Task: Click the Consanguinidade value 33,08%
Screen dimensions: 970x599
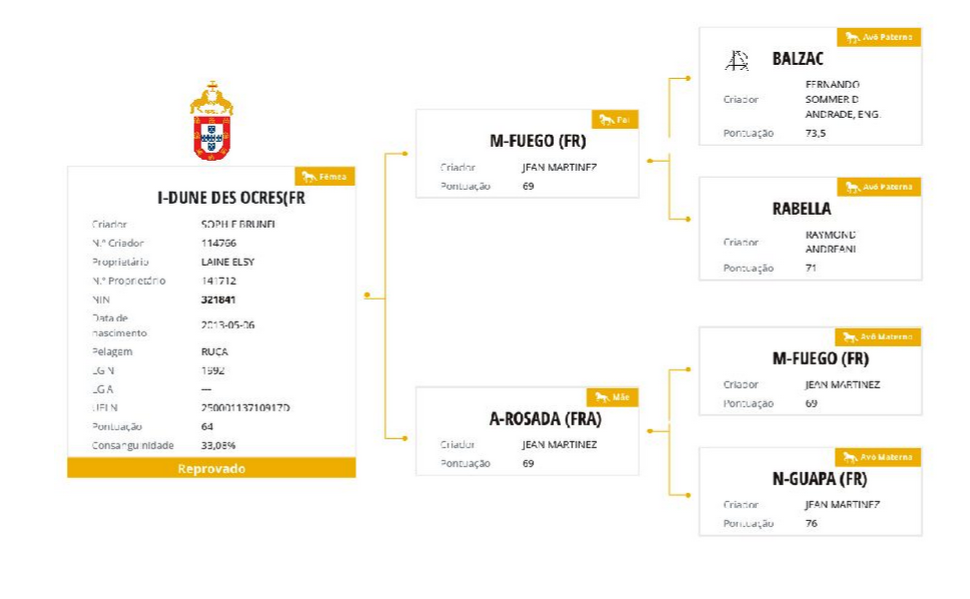Action: pyautogui.click(x=218, y=446)
